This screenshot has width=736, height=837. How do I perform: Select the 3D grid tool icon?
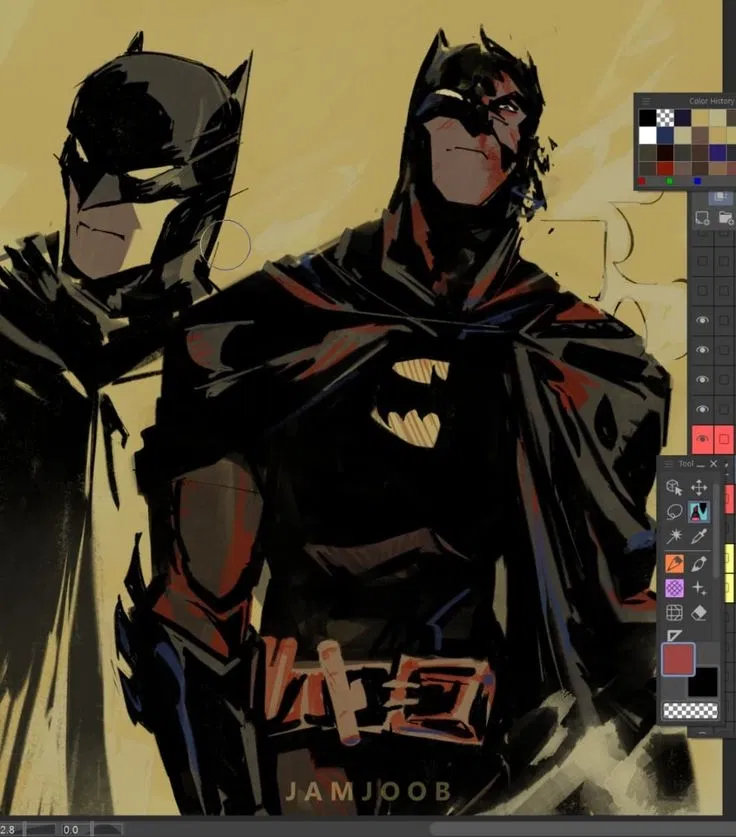click(674, 612)
